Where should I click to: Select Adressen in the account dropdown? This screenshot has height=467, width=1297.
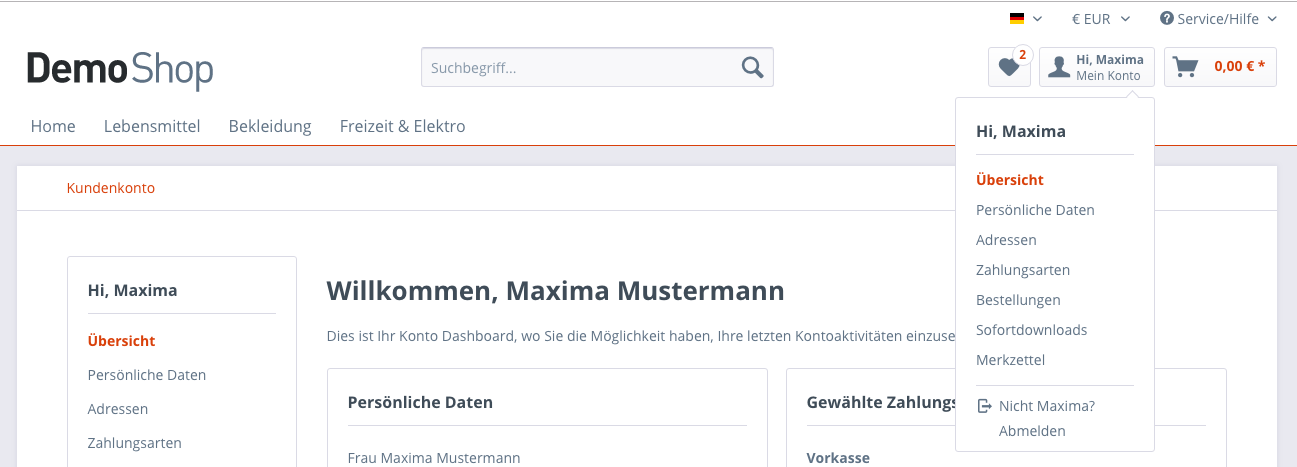(x=1006, y=240)
